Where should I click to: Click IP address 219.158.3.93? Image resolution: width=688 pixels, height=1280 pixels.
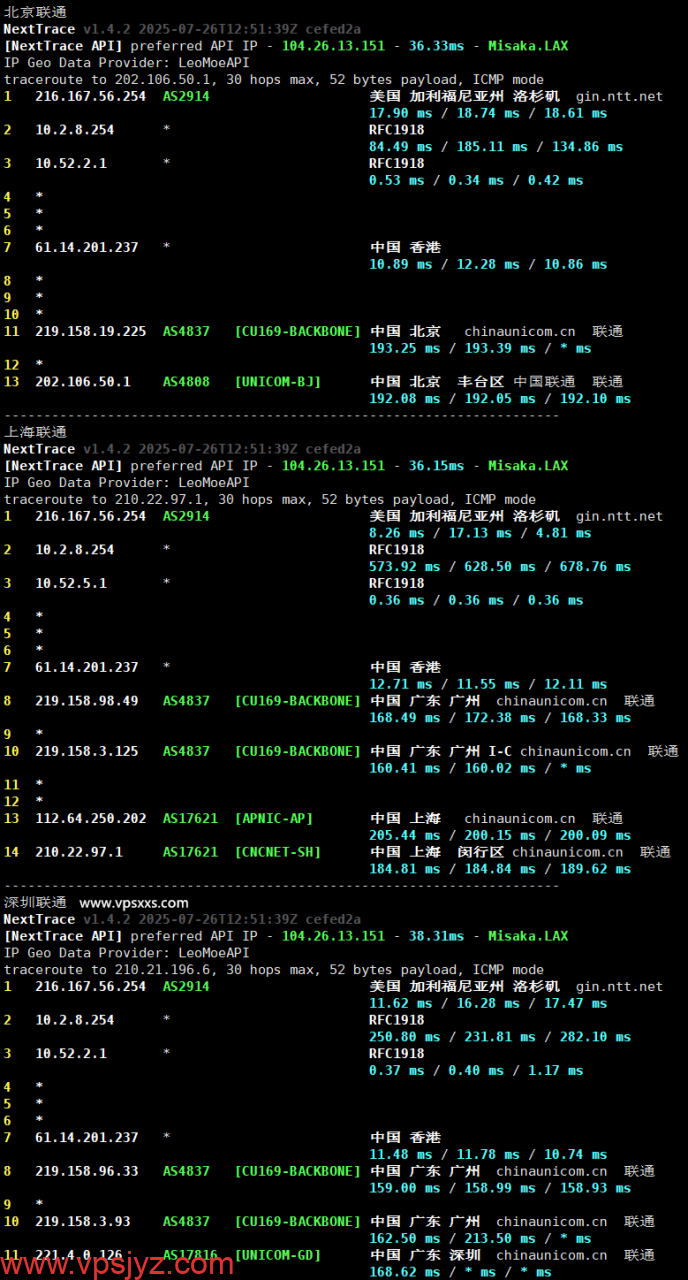click(x=82, y=1221)
